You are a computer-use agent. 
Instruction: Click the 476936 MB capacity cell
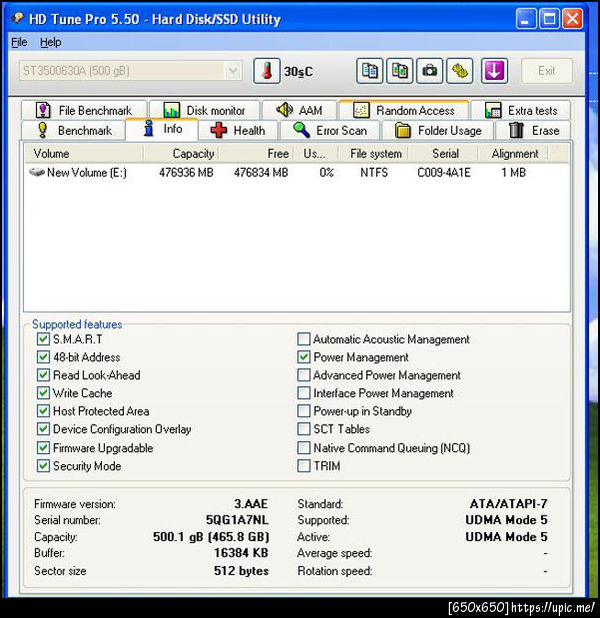point(186,172)
